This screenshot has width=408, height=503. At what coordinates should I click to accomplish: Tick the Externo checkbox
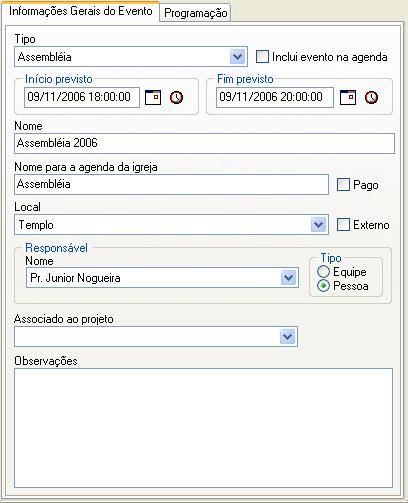pyautogui.click(x=343, y=225)
